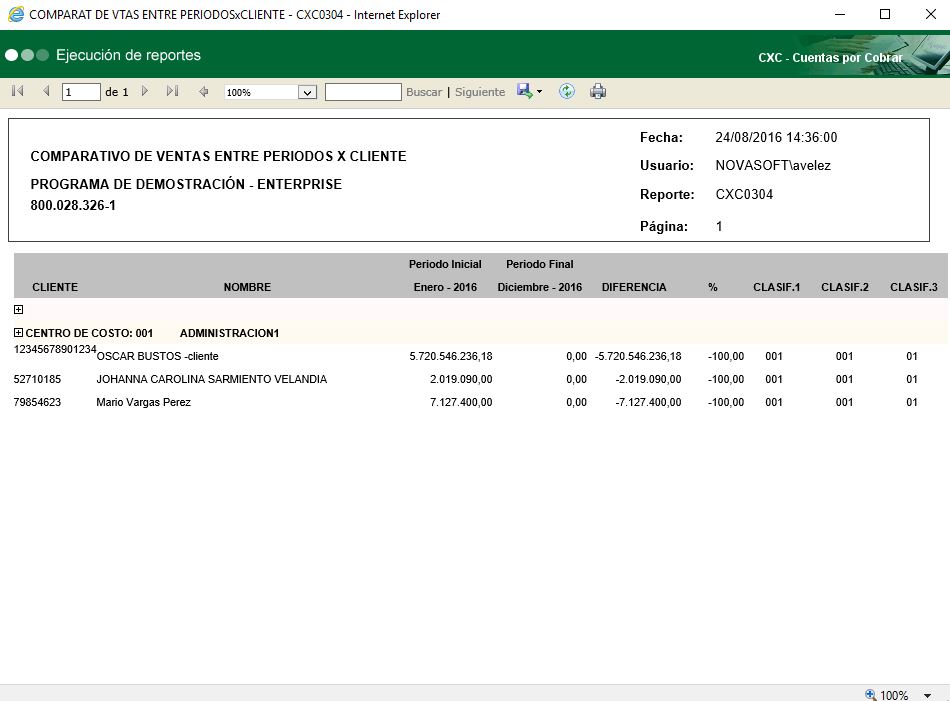Select client Mario Vargas Perez
This screenshot has width=950, height=701.
tap(144, 402)
